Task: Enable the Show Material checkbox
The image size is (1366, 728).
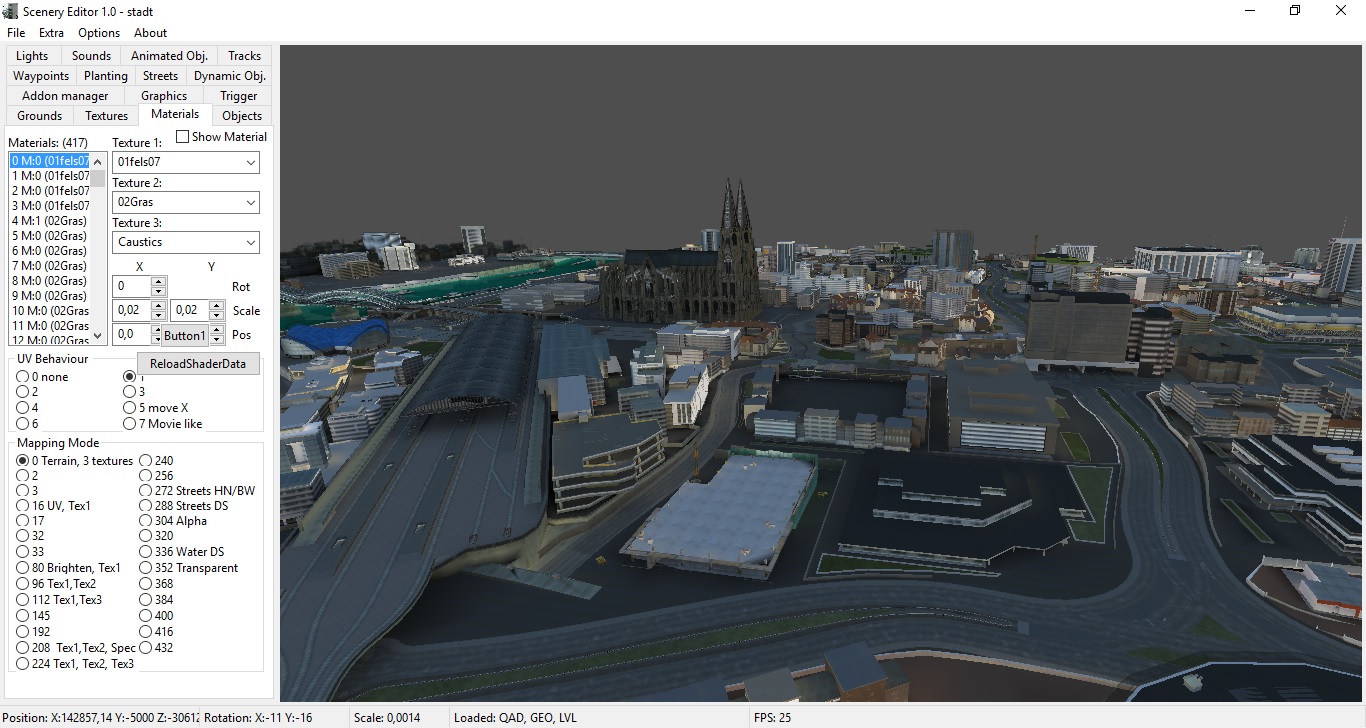Action: coord(183,137)
